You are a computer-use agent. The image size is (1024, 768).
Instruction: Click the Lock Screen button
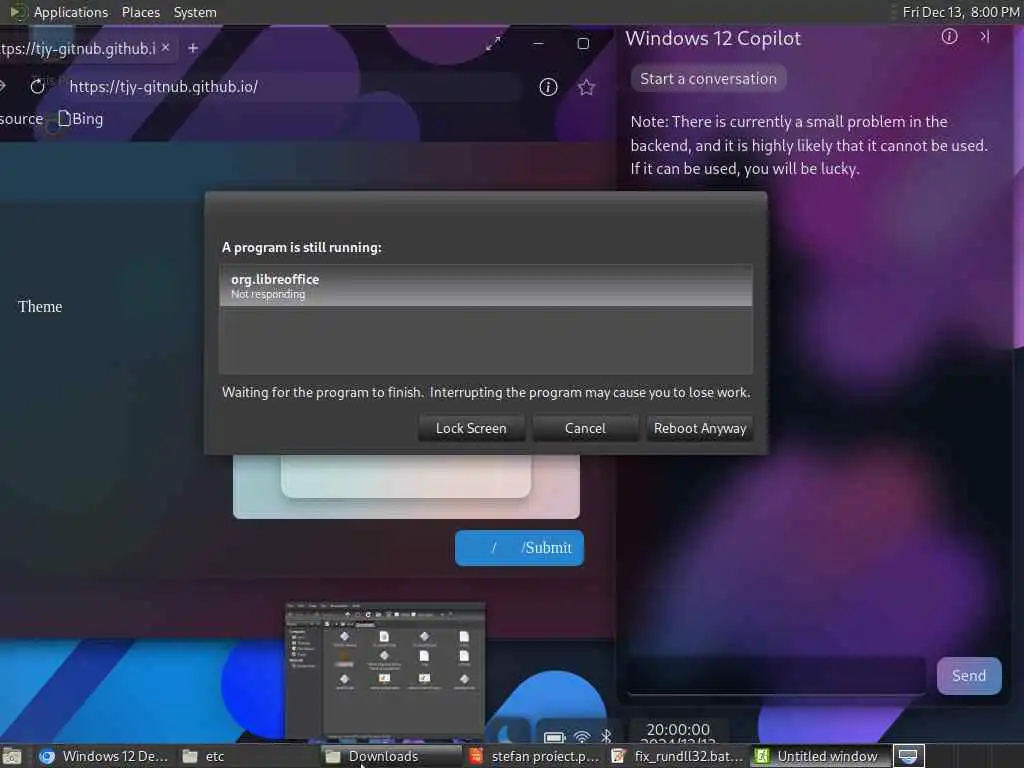471,428
